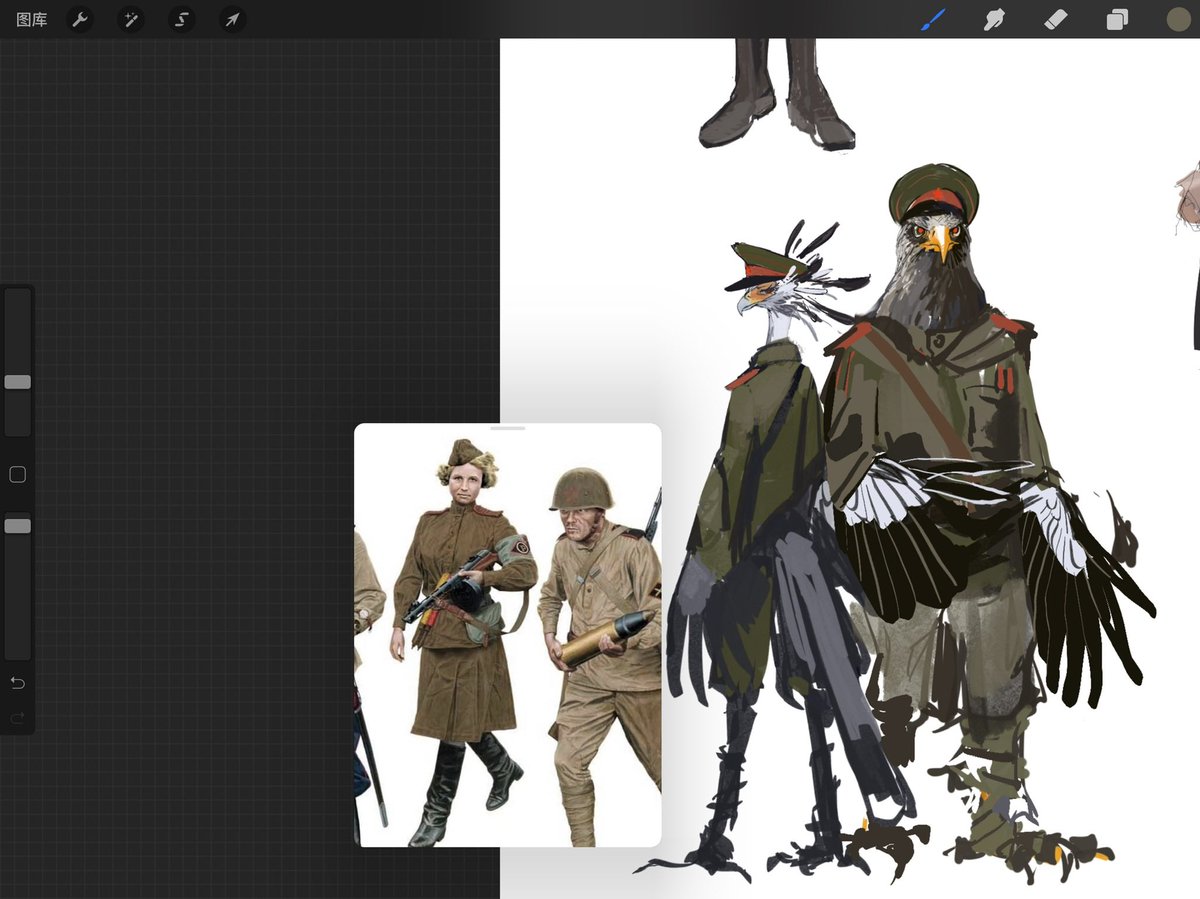Screen dimensions: 1200x899
Task: Click the reference window grab handle
Action: (x=508, y=428)
